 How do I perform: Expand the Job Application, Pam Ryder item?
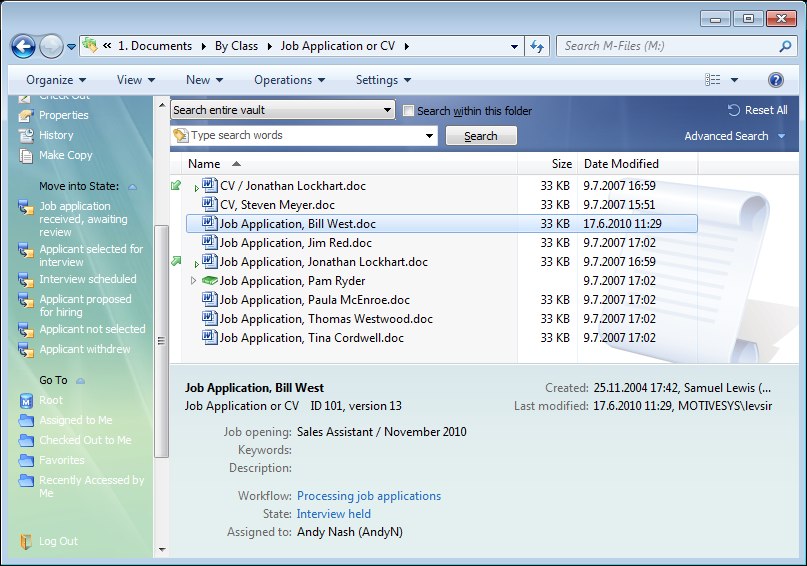click(195, 281)
